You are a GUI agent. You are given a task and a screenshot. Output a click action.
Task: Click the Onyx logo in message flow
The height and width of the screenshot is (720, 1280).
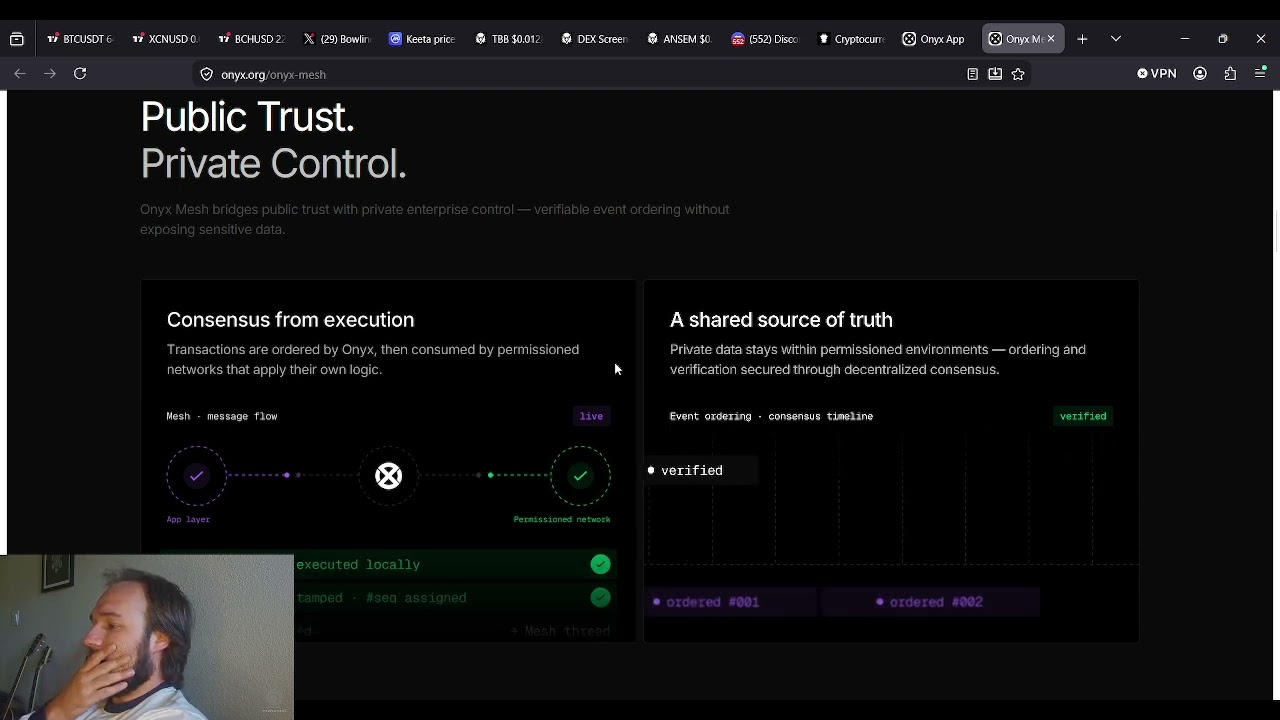pos(388,476)
